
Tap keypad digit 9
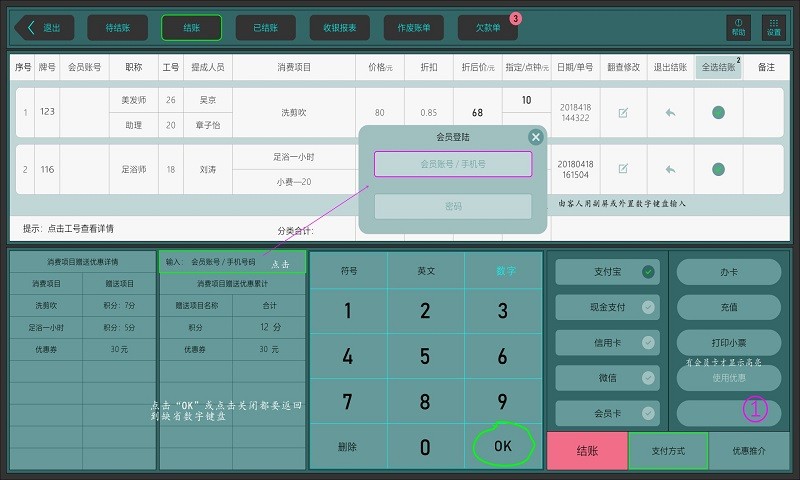coord(504,401)
